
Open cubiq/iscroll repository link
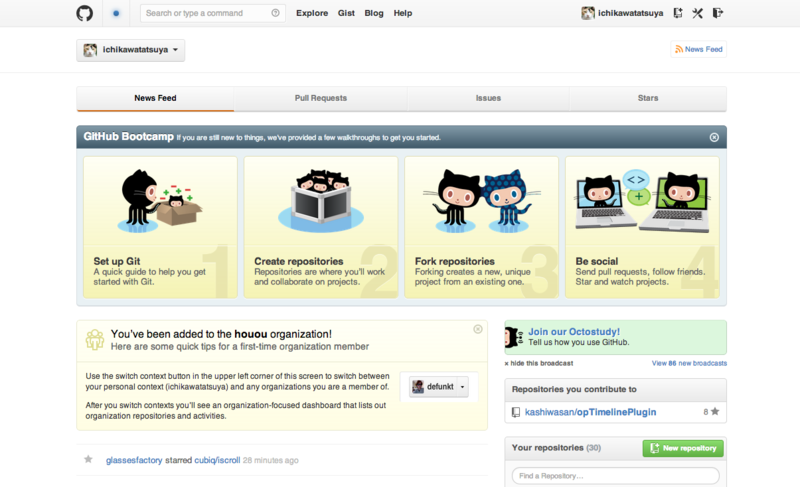tap(217, 460)
